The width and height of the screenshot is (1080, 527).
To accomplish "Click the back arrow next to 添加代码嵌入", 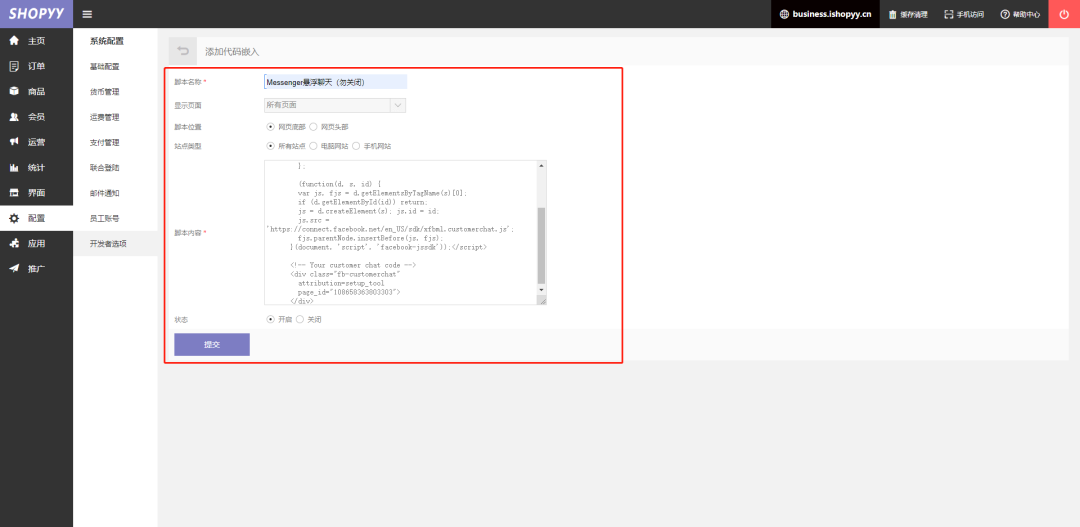I will pyautogui.click(x=183, y=51).
